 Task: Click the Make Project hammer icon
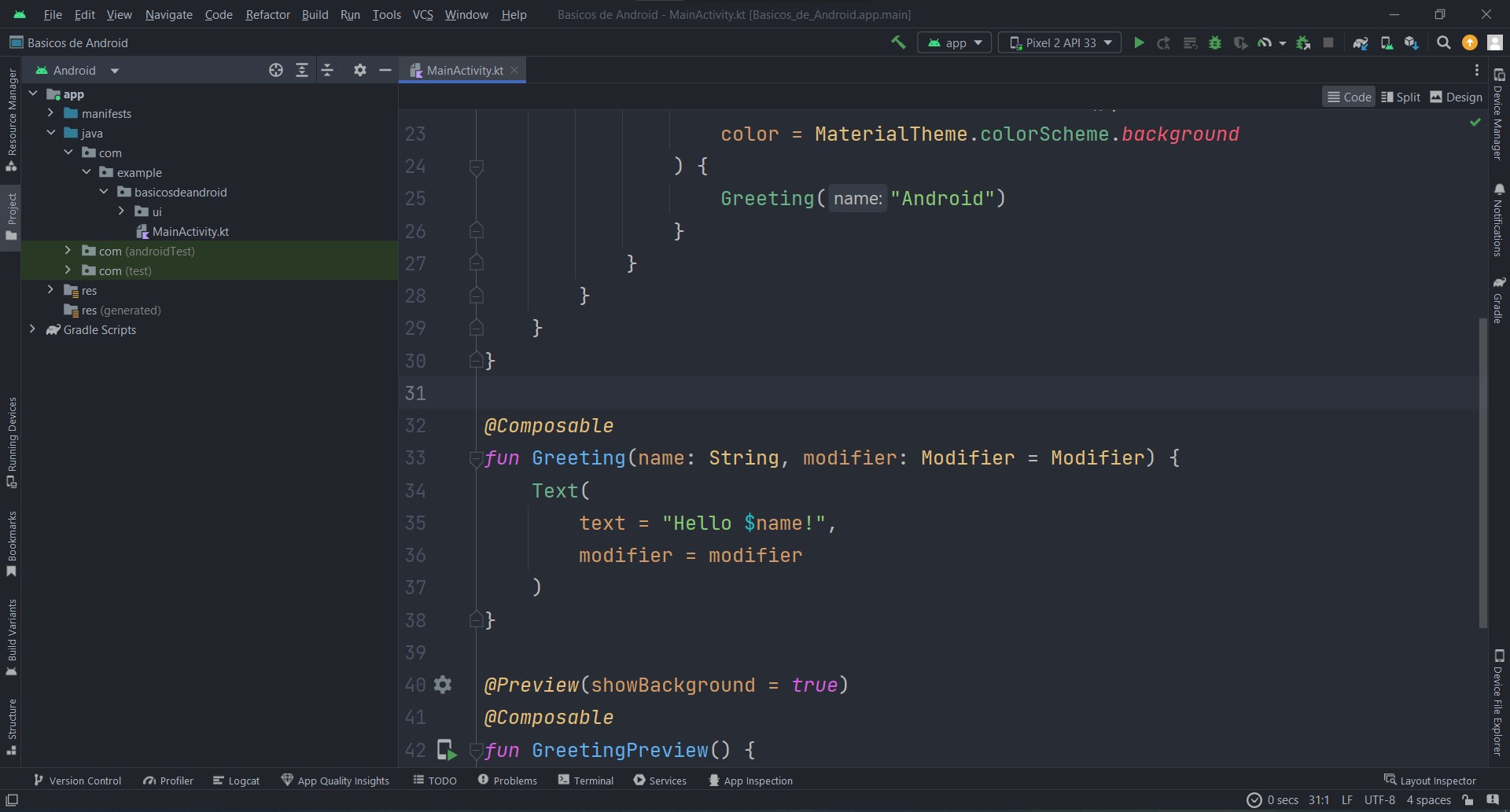(x=897, y=42)
